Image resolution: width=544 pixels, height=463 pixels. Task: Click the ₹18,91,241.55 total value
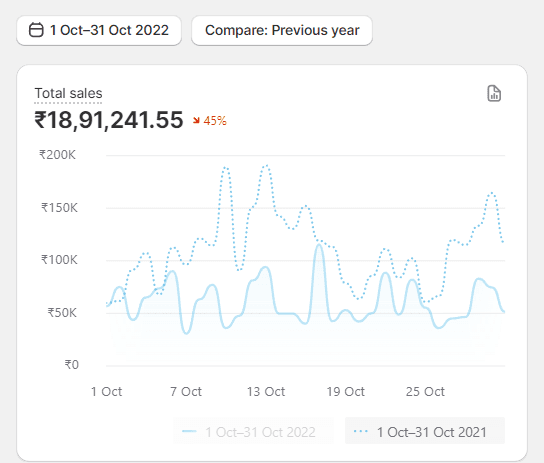pyautogui.click(x=109, y=120)
